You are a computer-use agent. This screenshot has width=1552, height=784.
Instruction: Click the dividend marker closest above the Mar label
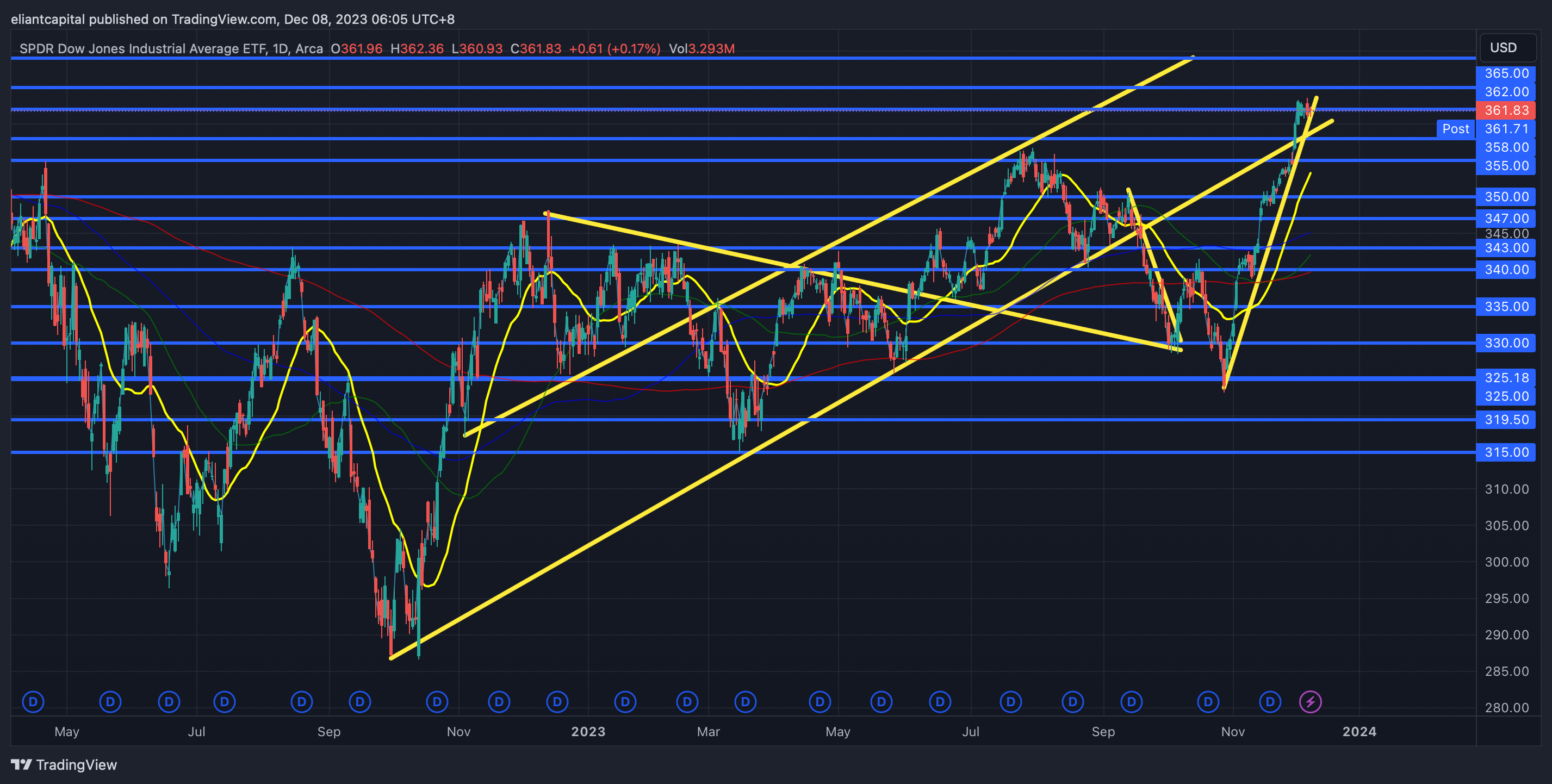click(x=687, y=701)
